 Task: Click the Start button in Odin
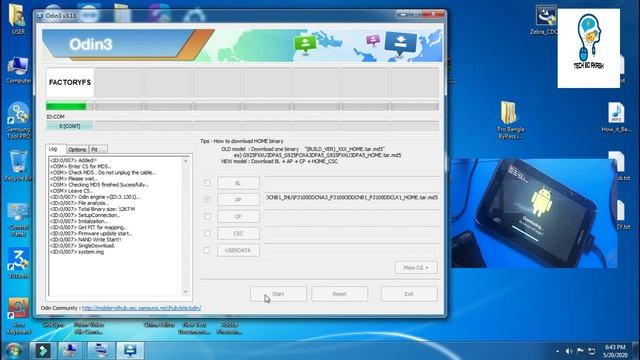(x=278, y=294)
